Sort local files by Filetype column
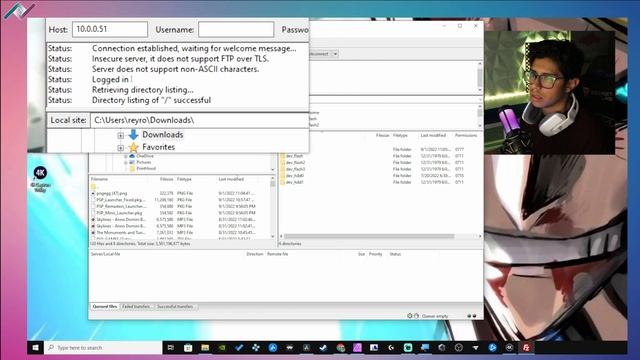640x360 pixels. (184, 179)
